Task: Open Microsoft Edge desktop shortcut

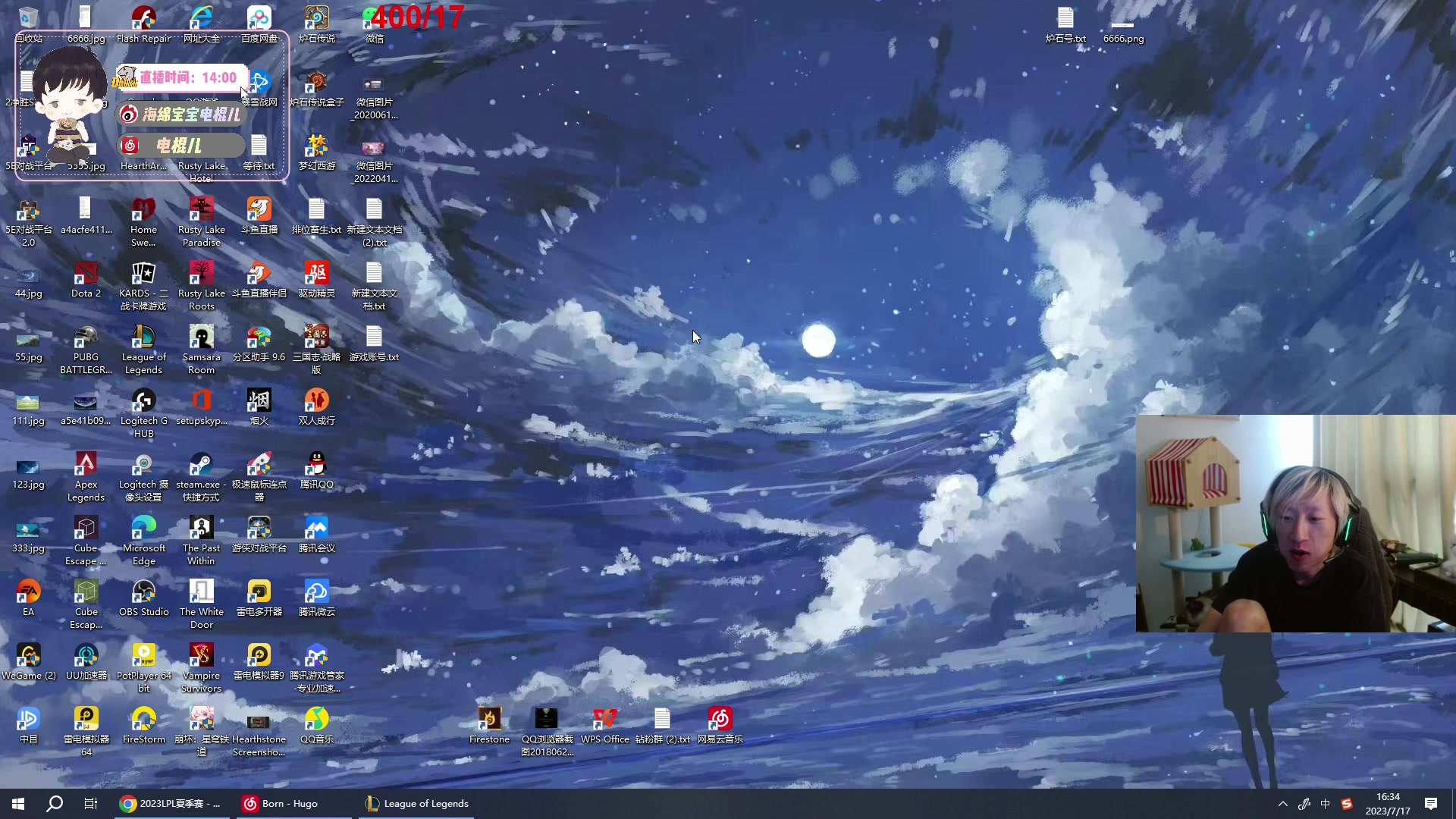Action: (x=143, y=540)
